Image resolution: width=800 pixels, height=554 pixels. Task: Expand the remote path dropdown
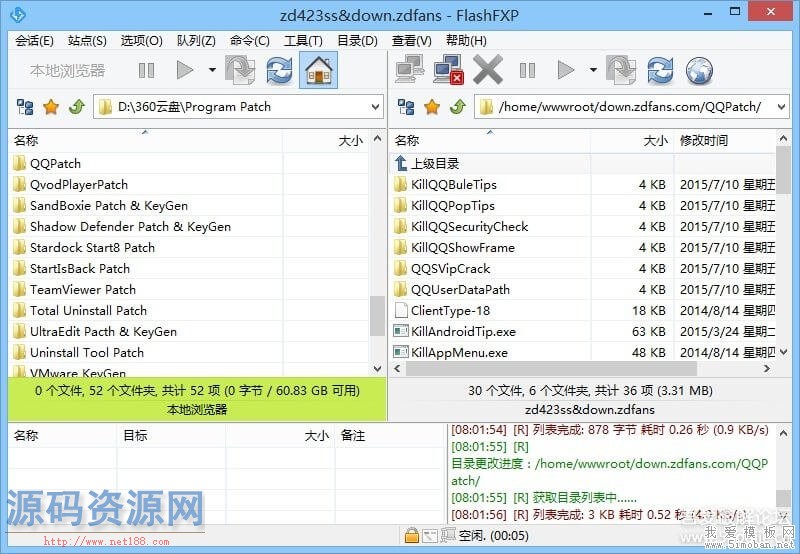coord(782,107)
